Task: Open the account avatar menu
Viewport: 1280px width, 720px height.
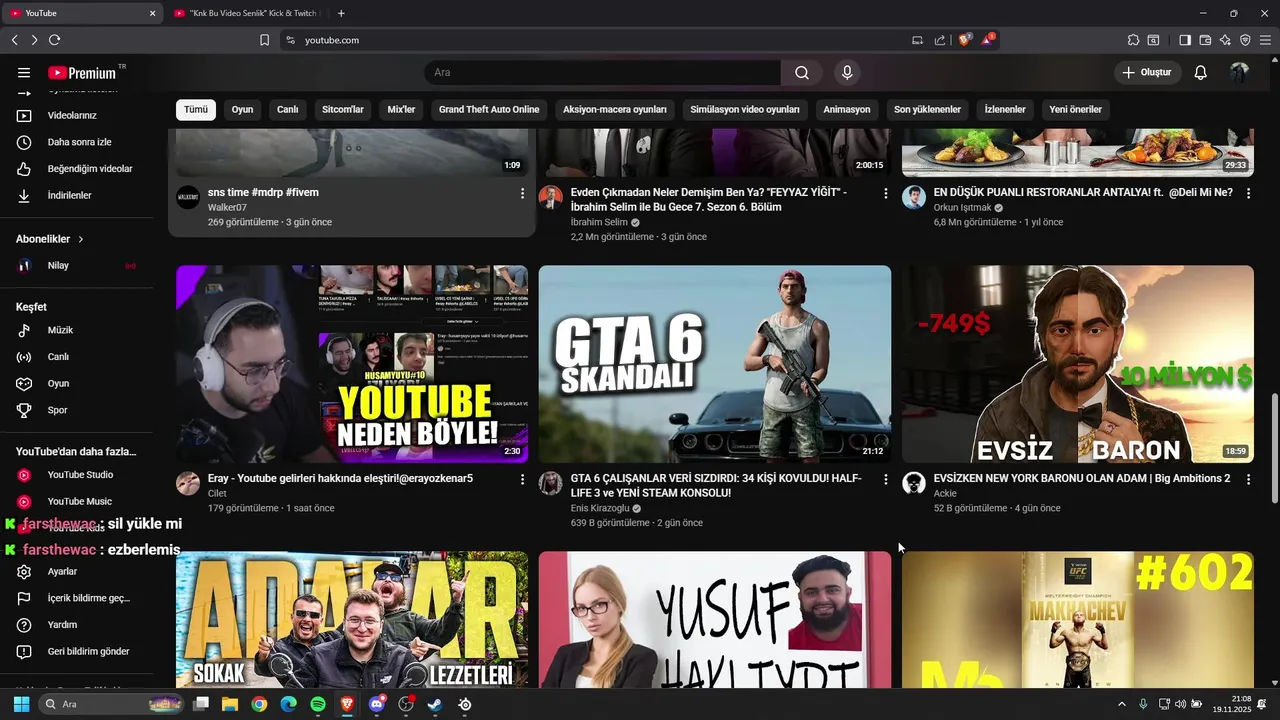Action: [x=1239, y=72]
